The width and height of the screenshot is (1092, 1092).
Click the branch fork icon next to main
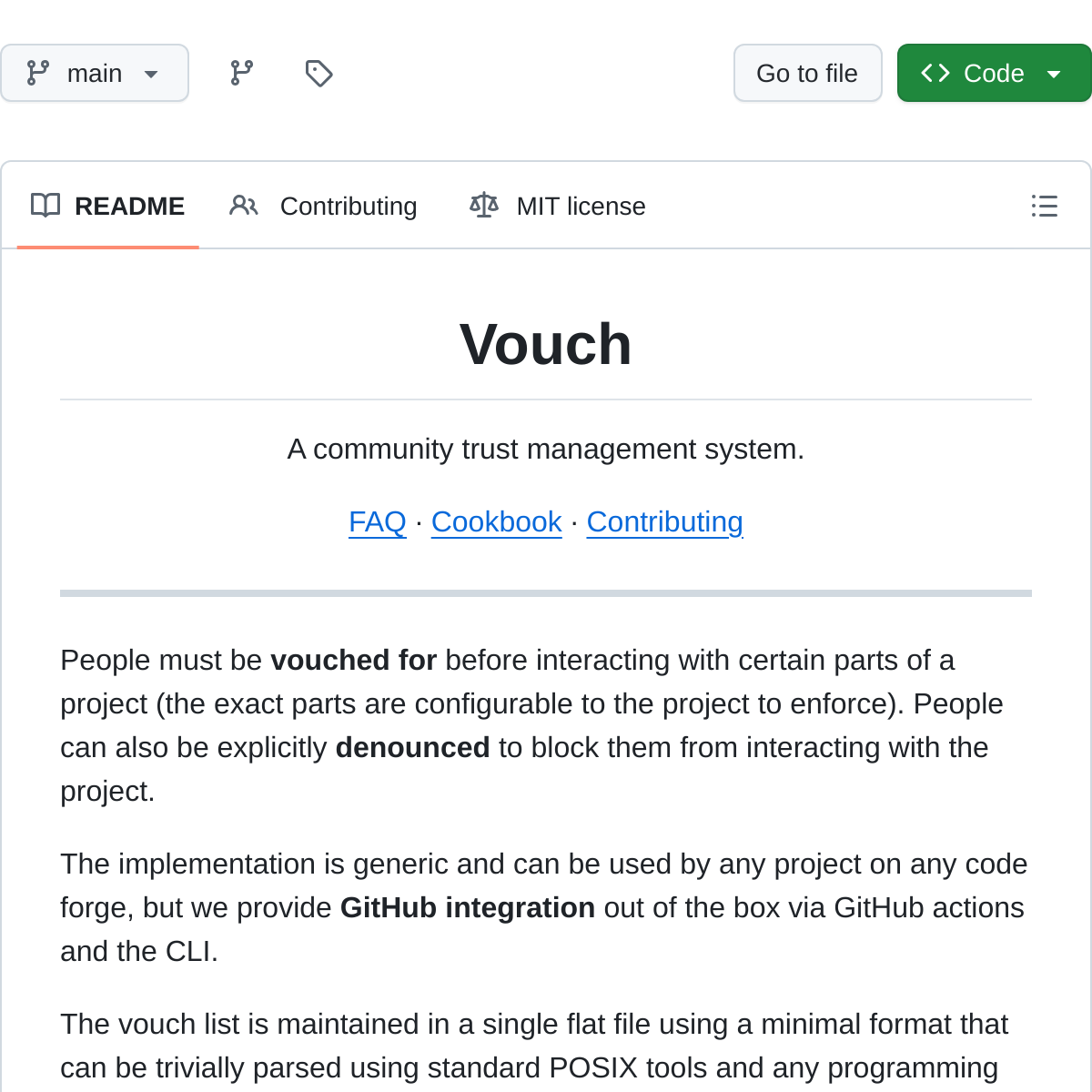point(240,73)
